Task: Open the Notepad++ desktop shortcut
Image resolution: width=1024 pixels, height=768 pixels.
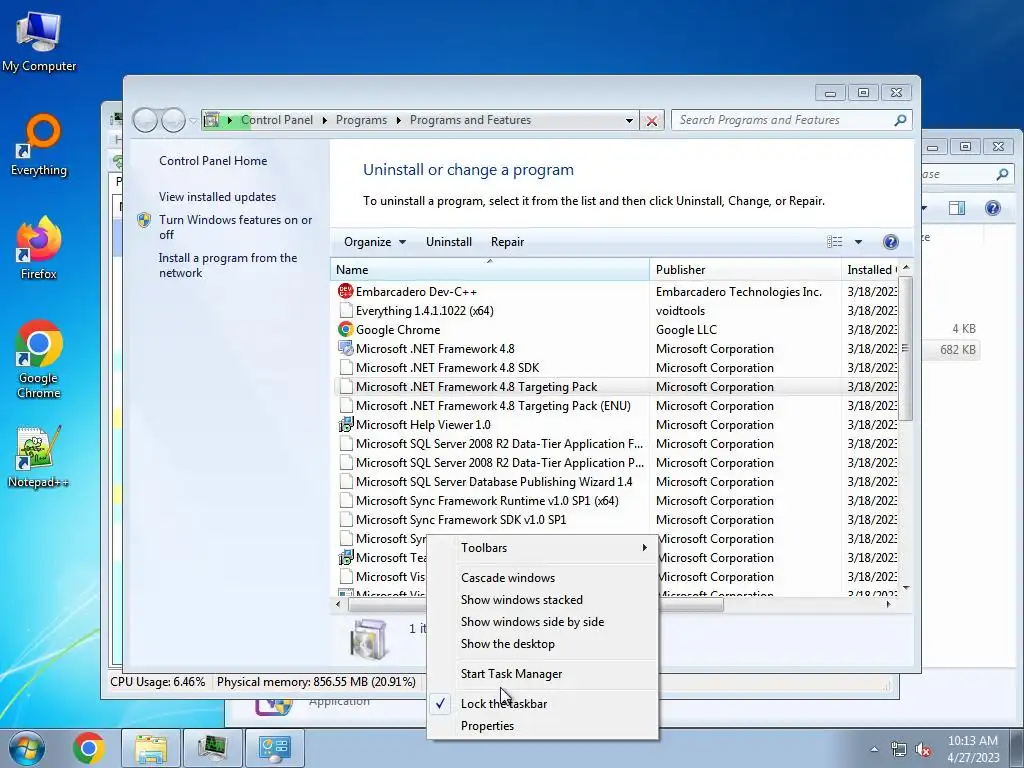Action: click(x=39, y=457)
